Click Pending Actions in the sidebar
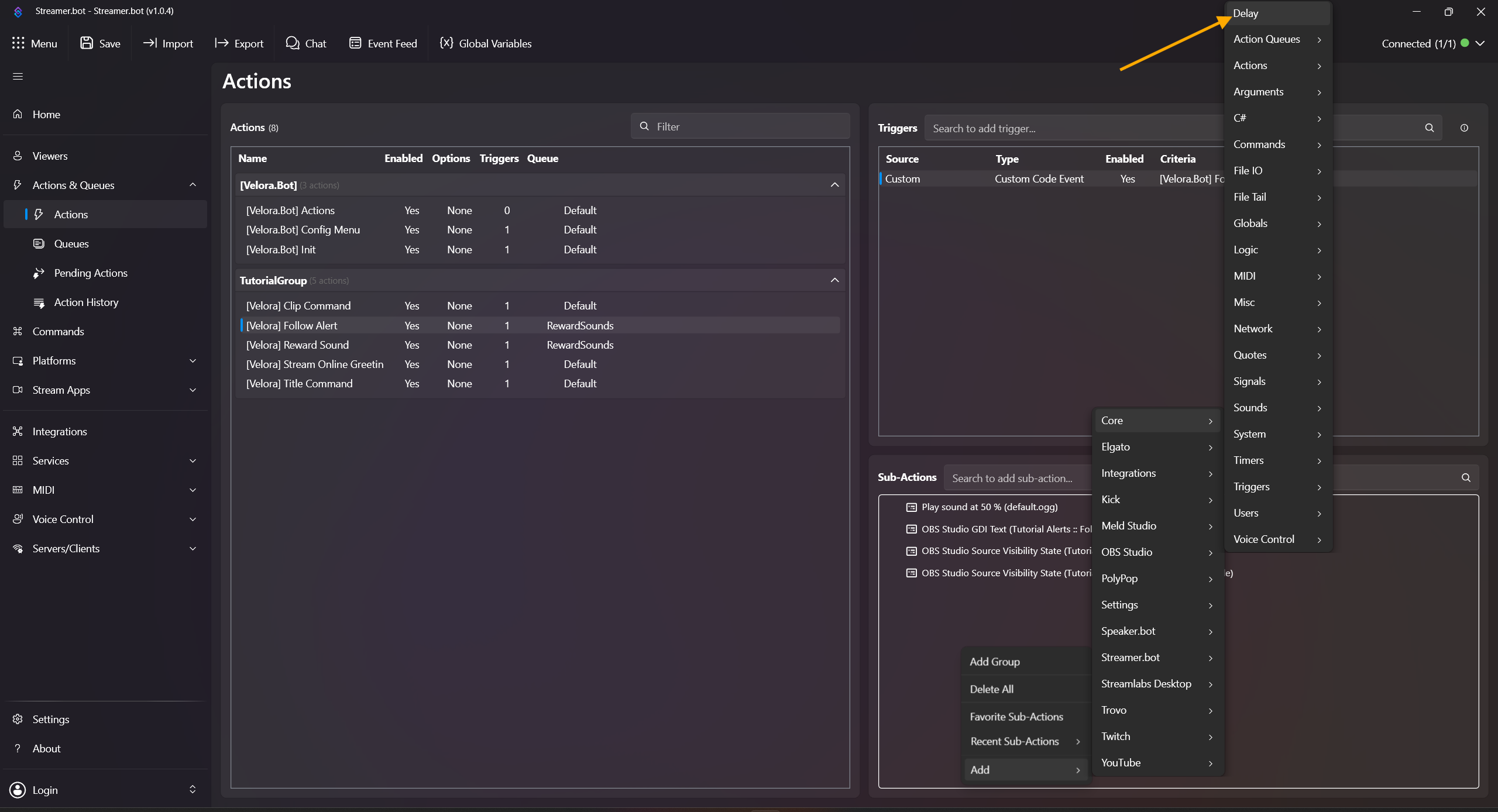 point(91,273)
